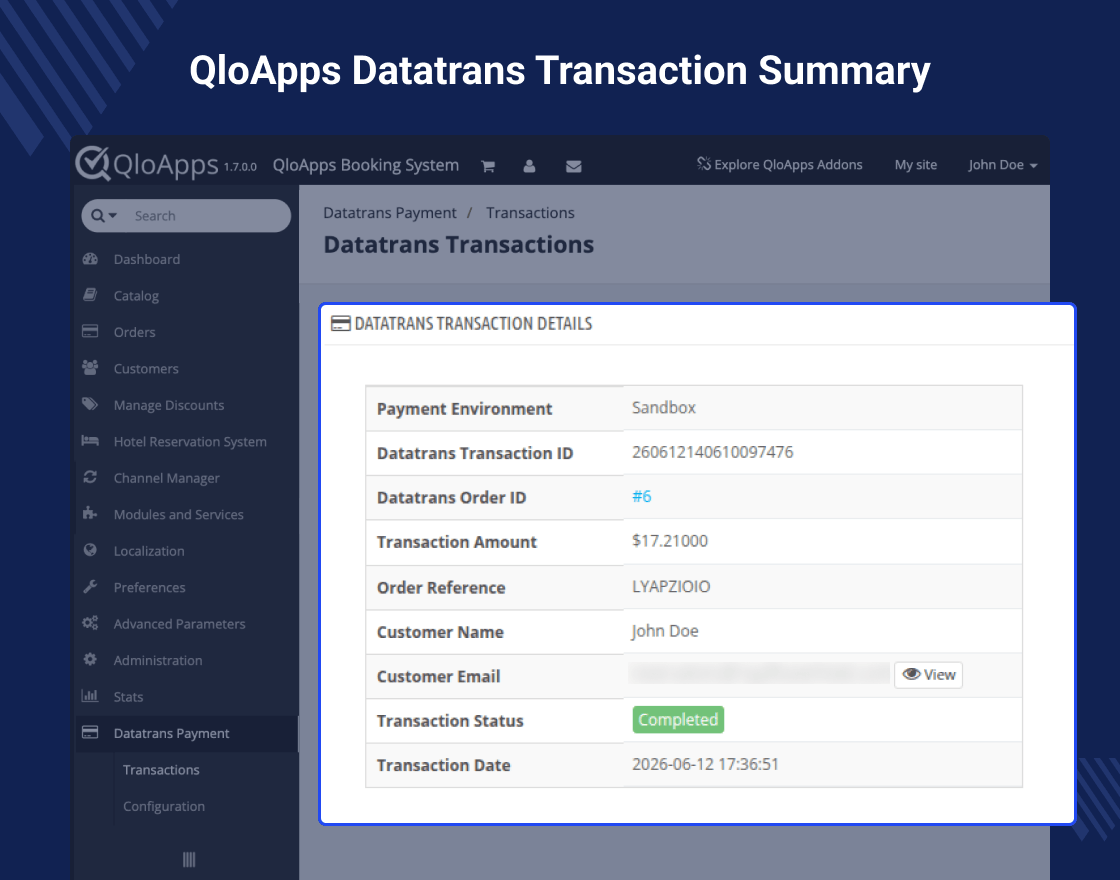Open Dashboard in the sidebar
The width and height of the screenshot is (1120, 880).
[146, 259]
